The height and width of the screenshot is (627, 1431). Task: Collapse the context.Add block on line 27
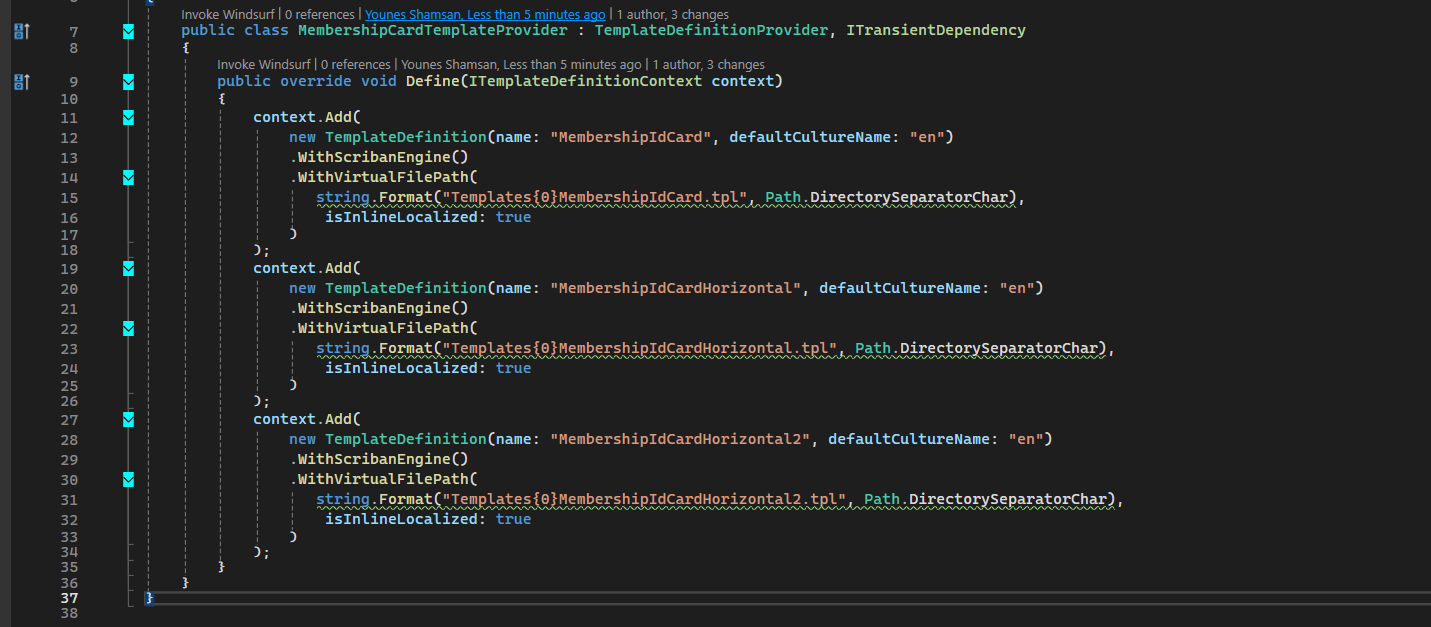(x=128, y=420)
